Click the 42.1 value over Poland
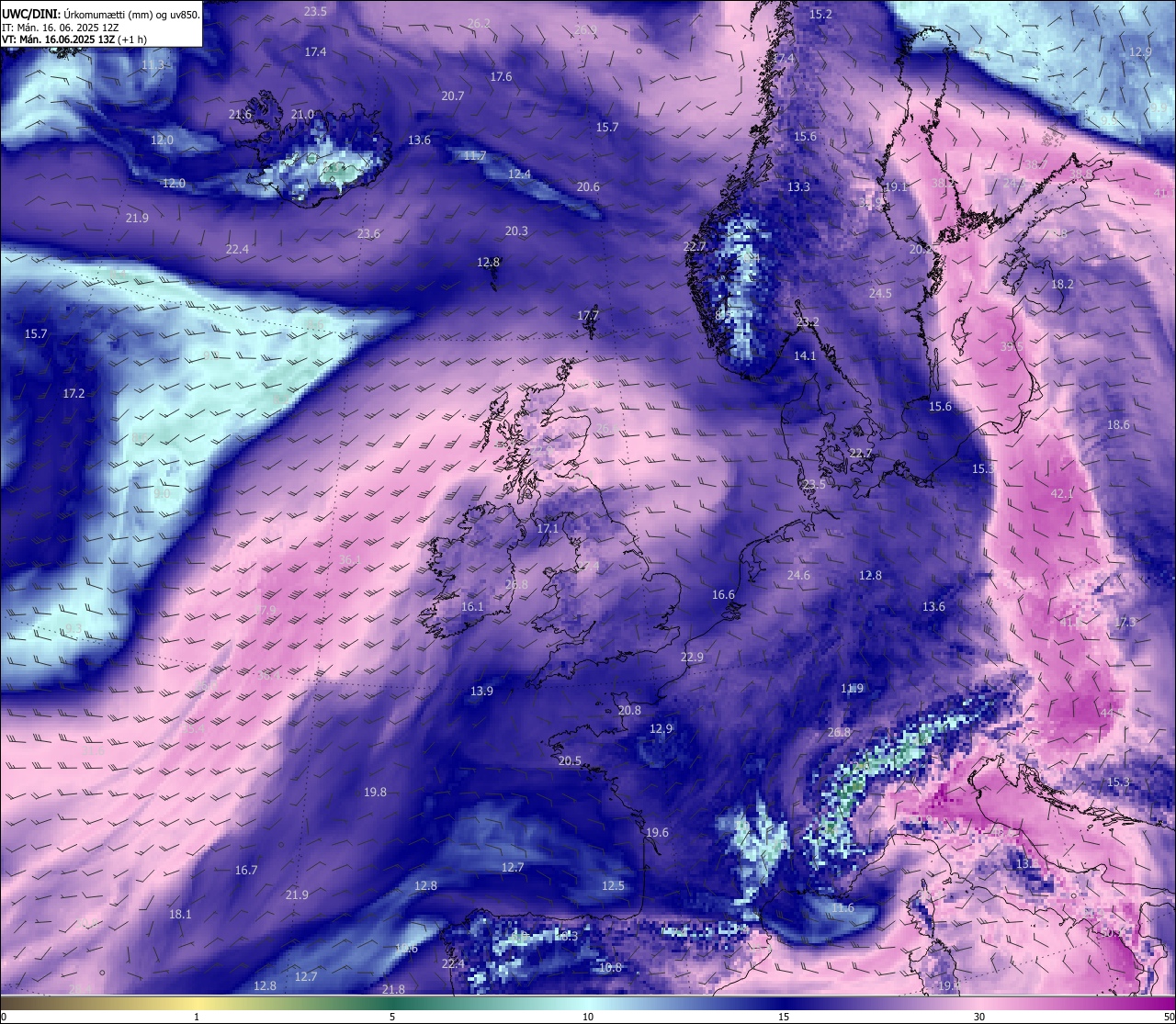1176x1024 pixels. click(1061, 494)
